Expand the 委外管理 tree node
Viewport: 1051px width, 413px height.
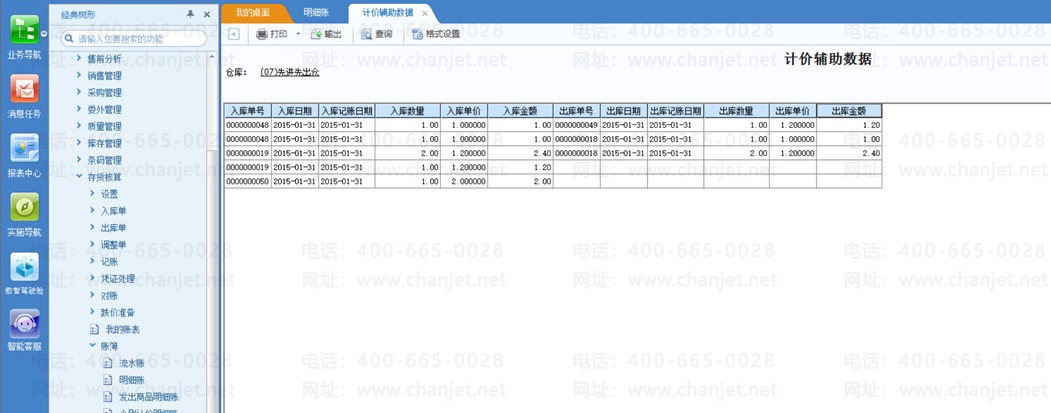click(79, 109)
